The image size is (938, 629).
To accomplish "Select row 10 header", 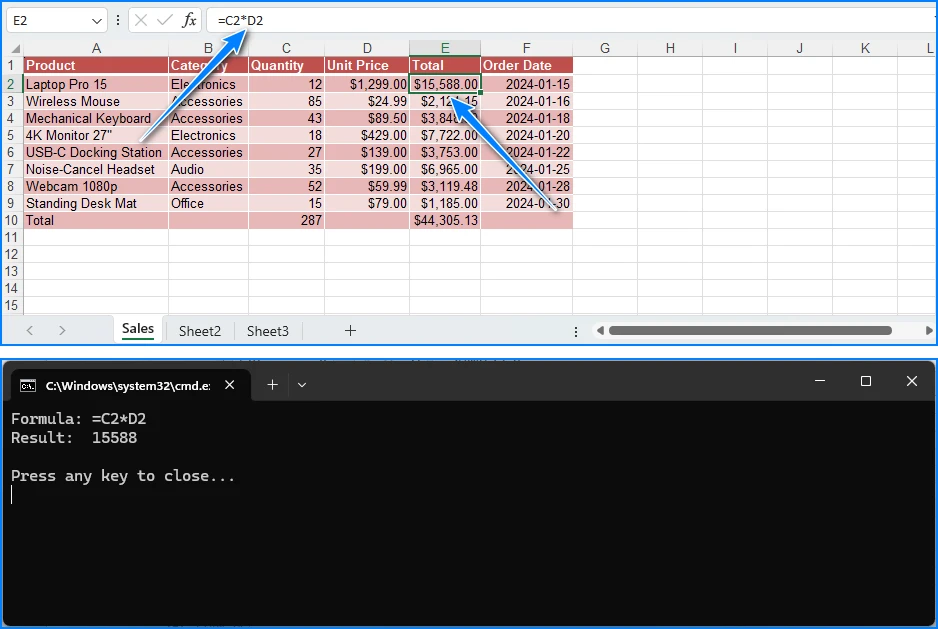I will click(x=11, y=220).
